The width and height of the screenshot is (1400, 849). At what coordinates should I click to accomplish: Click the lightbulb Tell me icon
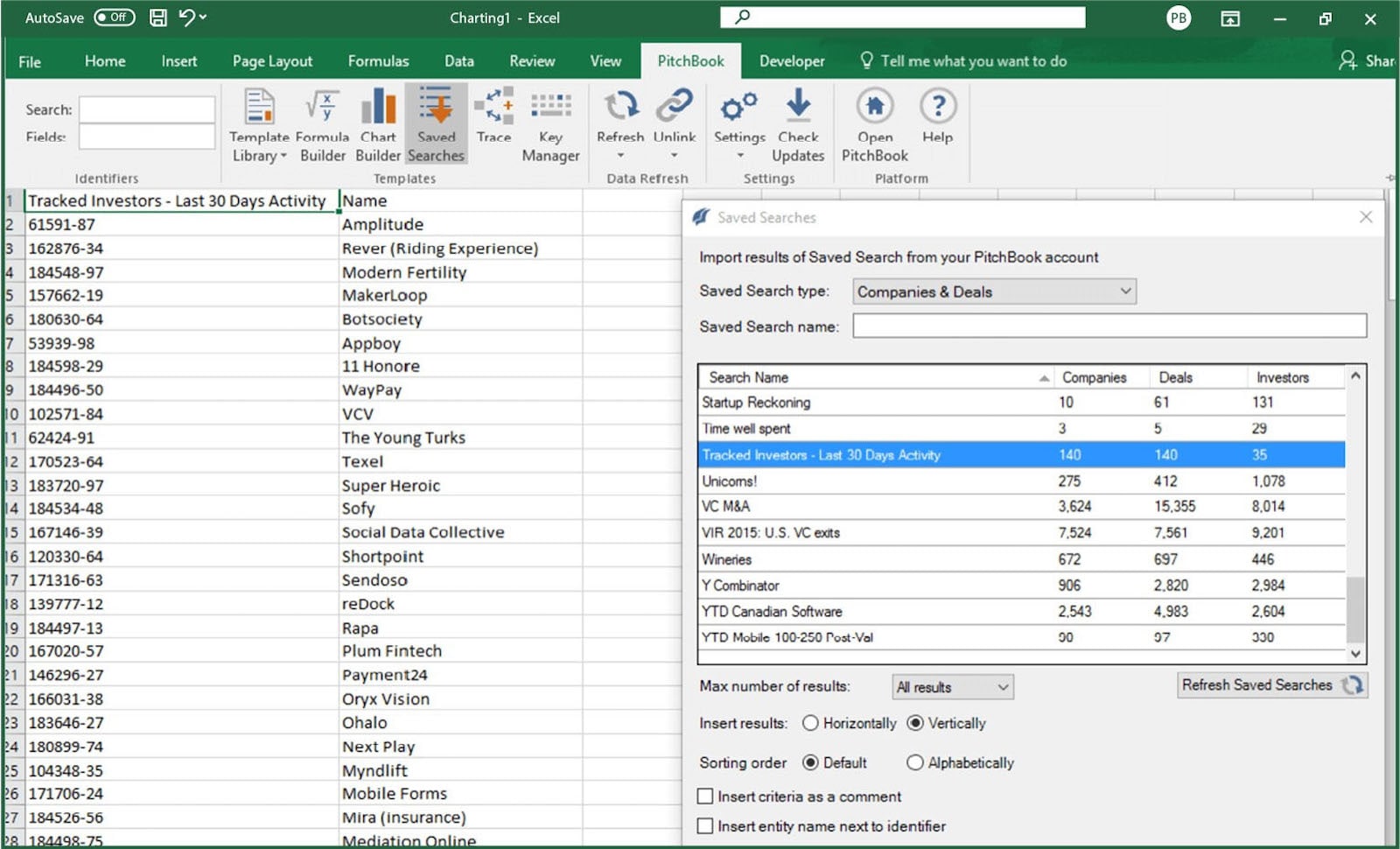(x=866, y=60)
